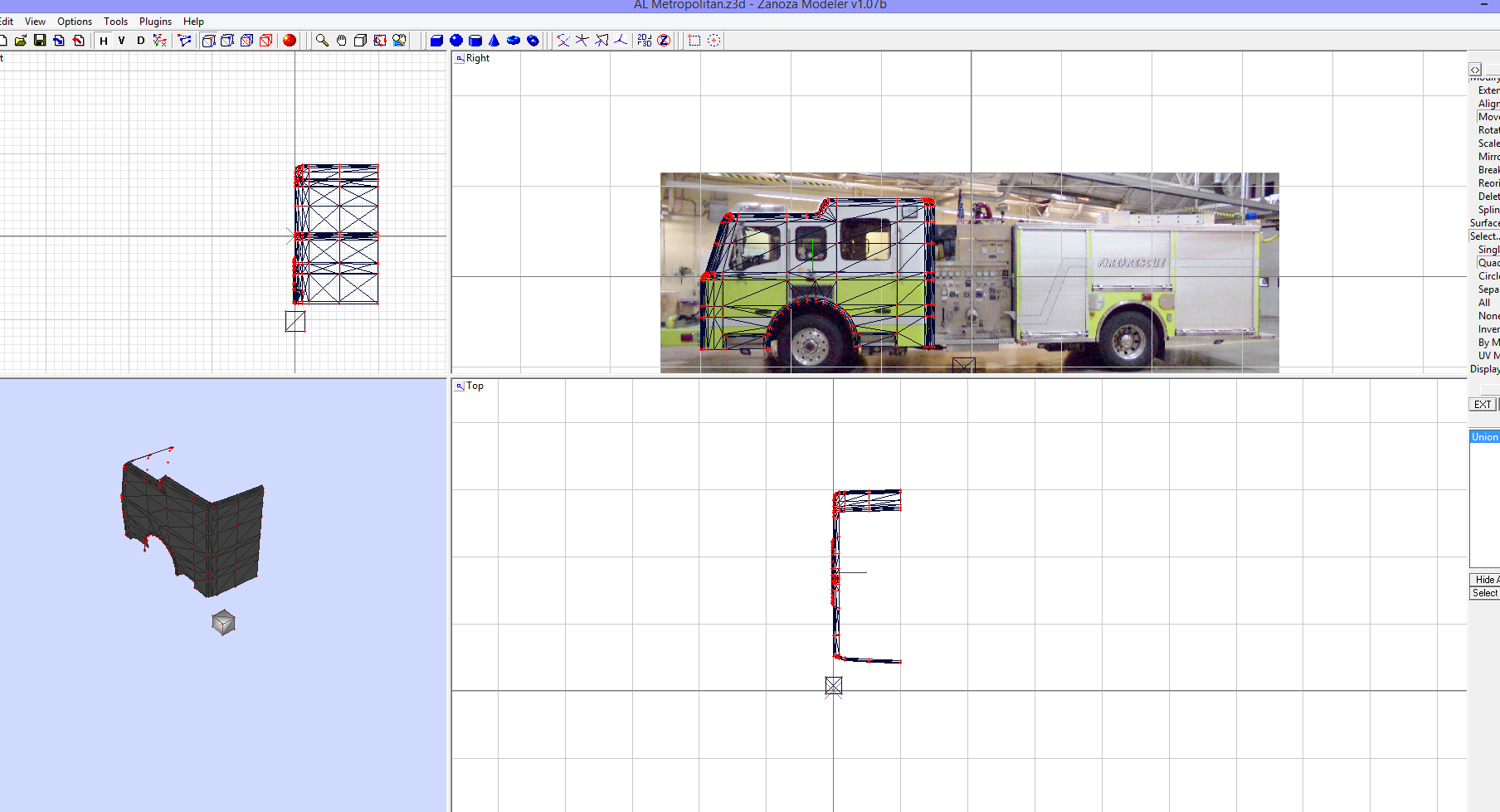Image resolution: width=1500 pixels, height=812 pixels.
Task: Click the red sphere render icon
Action: [290, 41]
